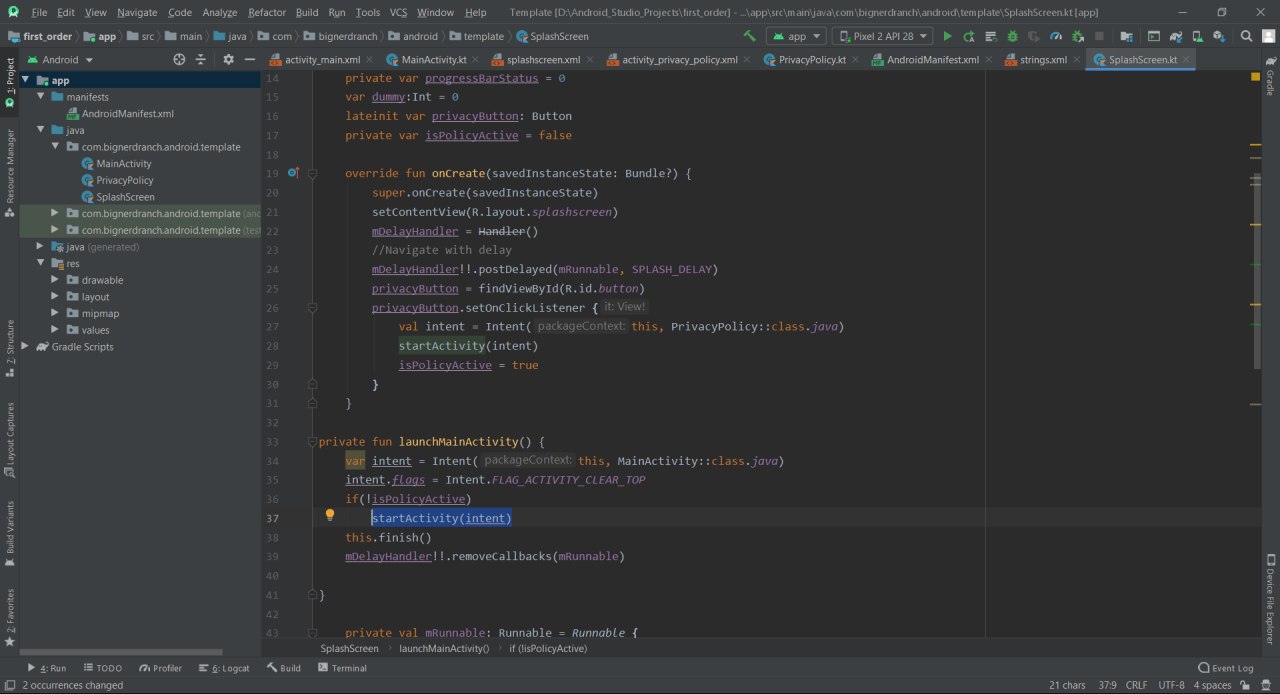Select PrivacyPolicy file in project tree
The image size is (1280, 694).
click(x=125, y=180)
